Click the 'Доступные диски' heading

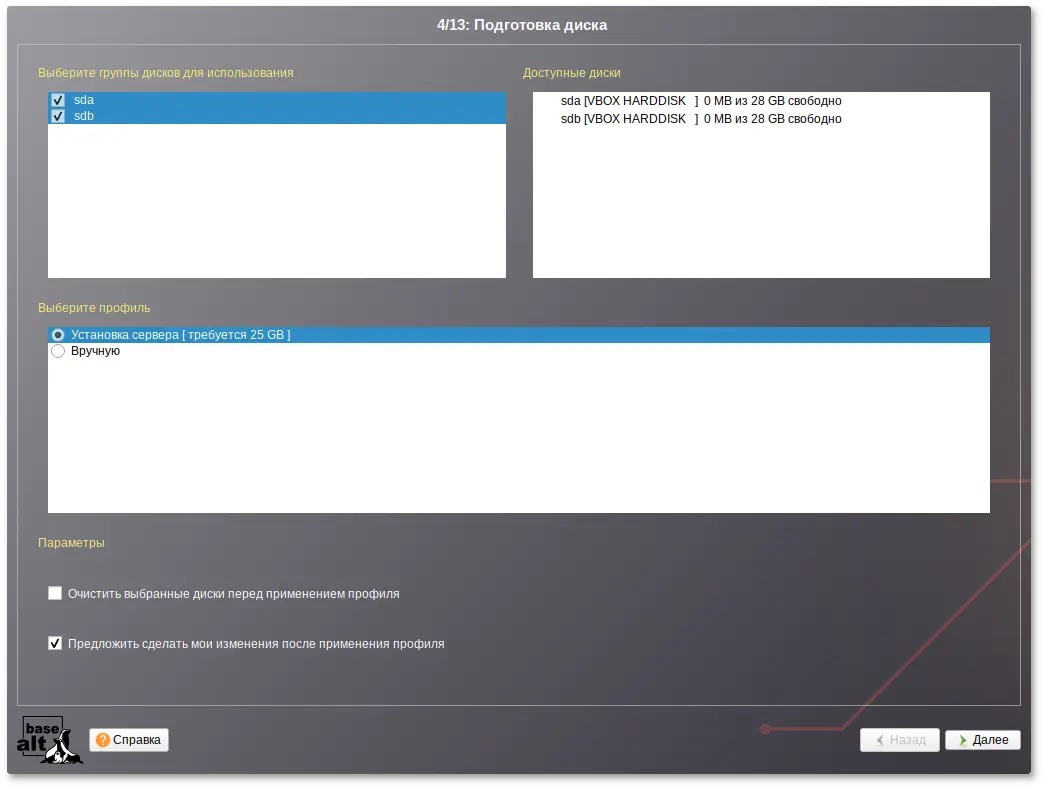tap(571, 73)
